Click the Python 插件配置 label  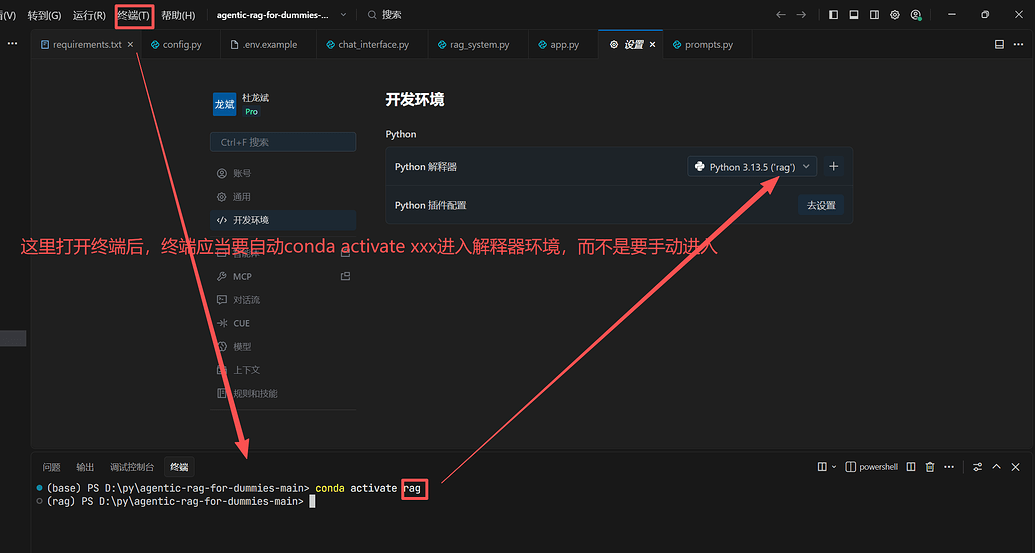point(430,205)
